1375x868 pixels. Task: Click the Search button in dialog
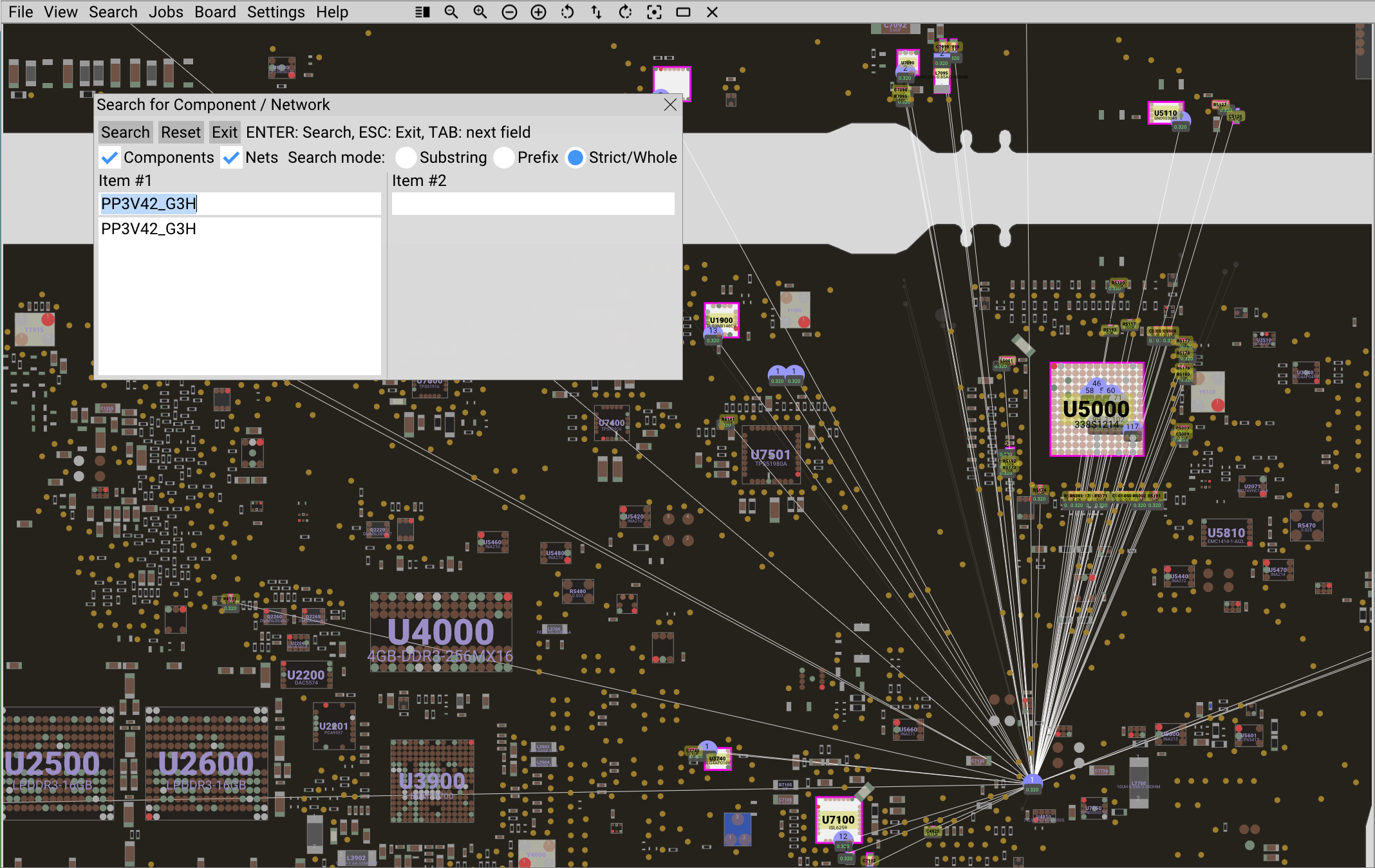(x=123, y=131)
